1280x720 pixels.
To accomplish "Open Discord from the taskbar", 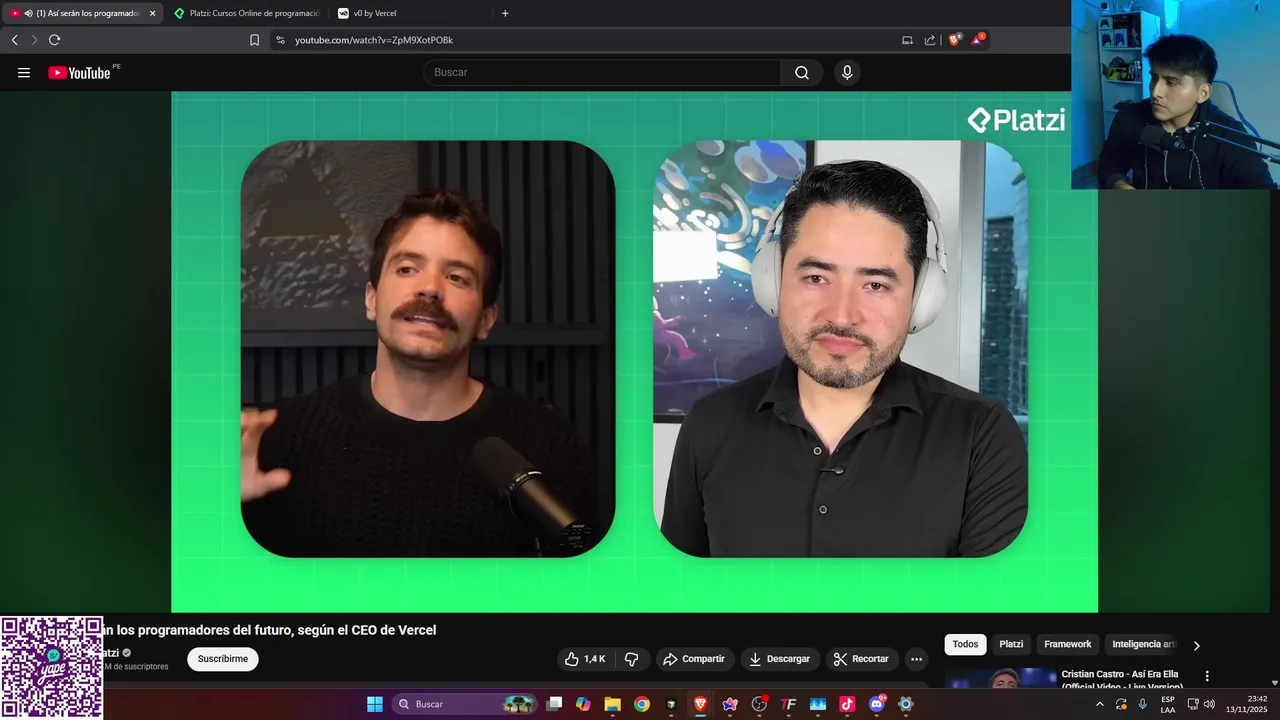I will (877, 704).
